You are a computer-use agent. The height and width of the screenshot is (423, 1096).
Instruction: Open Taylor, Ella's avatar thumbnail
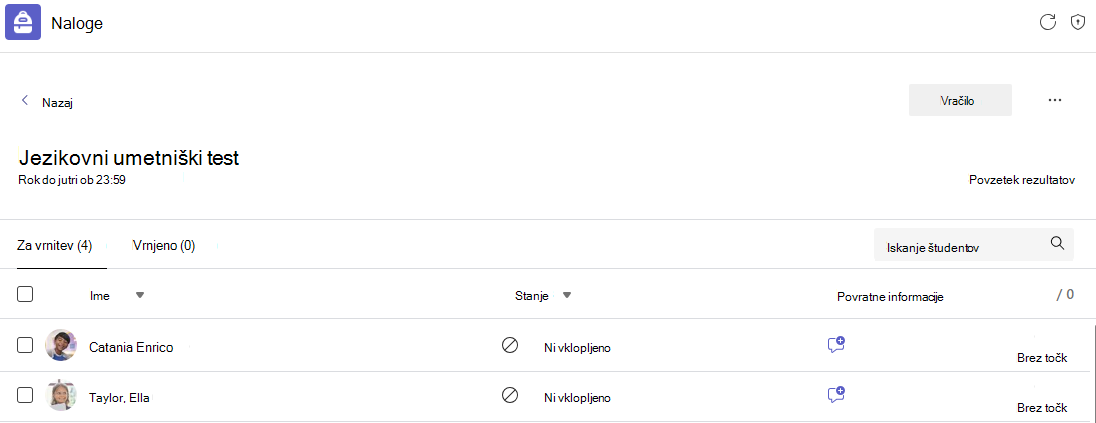[x=60, y=395]
